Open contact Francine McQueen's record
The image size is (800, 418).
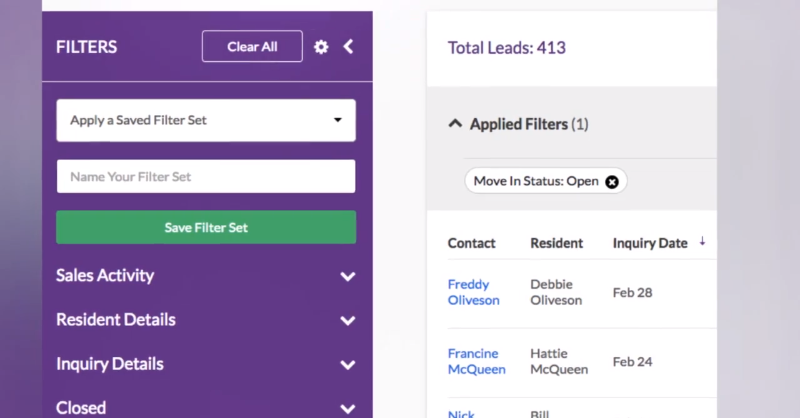point(476,361)
